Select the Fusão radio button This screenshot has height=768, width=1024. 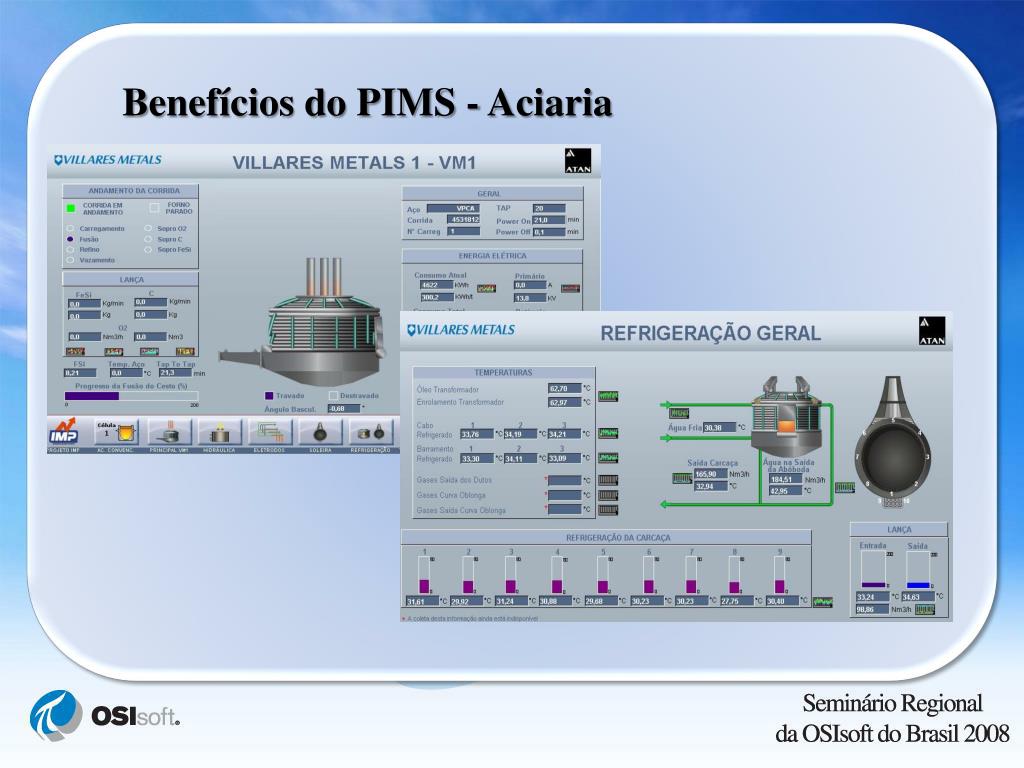[x=70, y=239]
